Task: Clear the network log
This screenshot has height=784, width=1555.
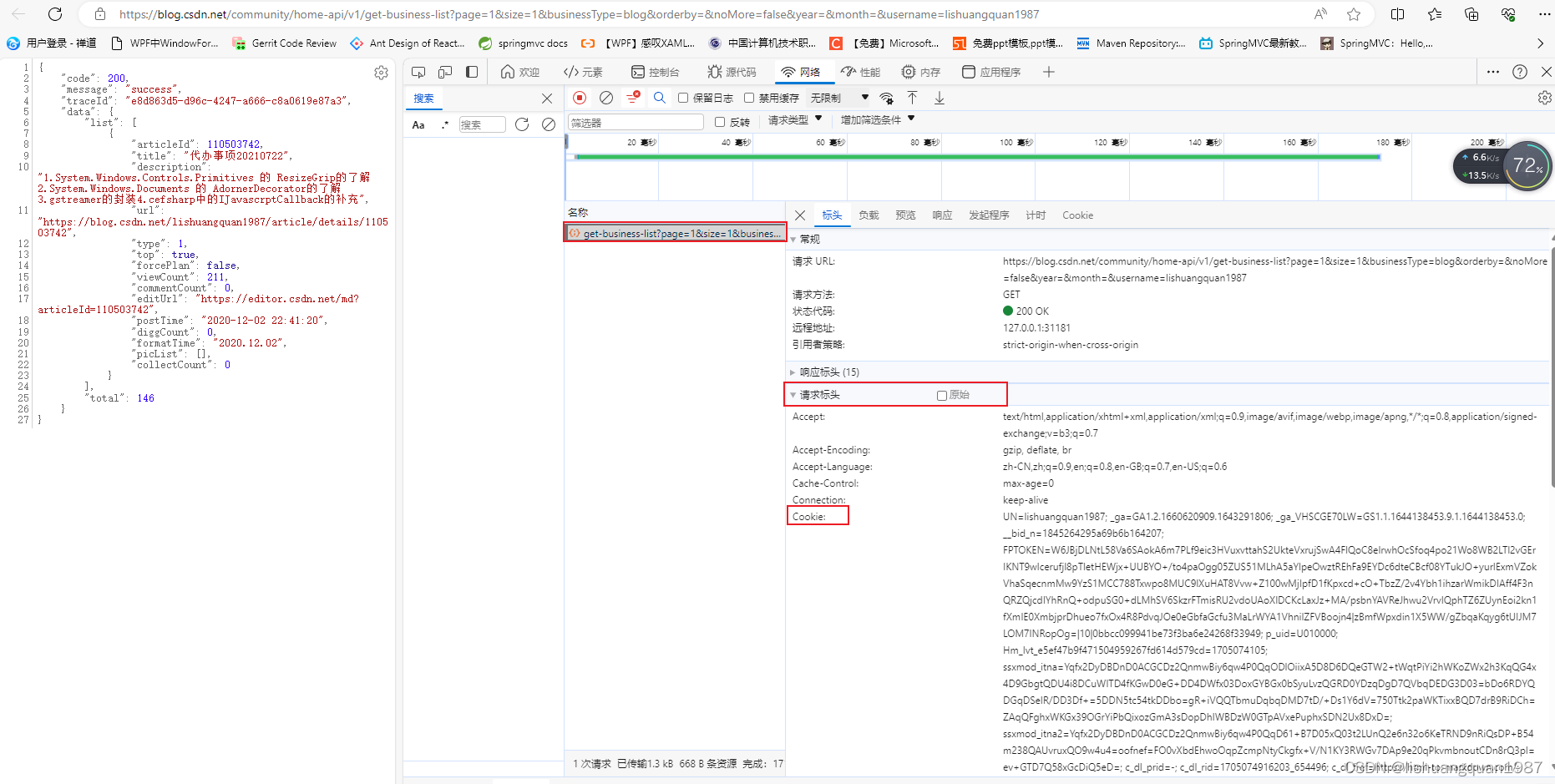Action: click(606, 98)
